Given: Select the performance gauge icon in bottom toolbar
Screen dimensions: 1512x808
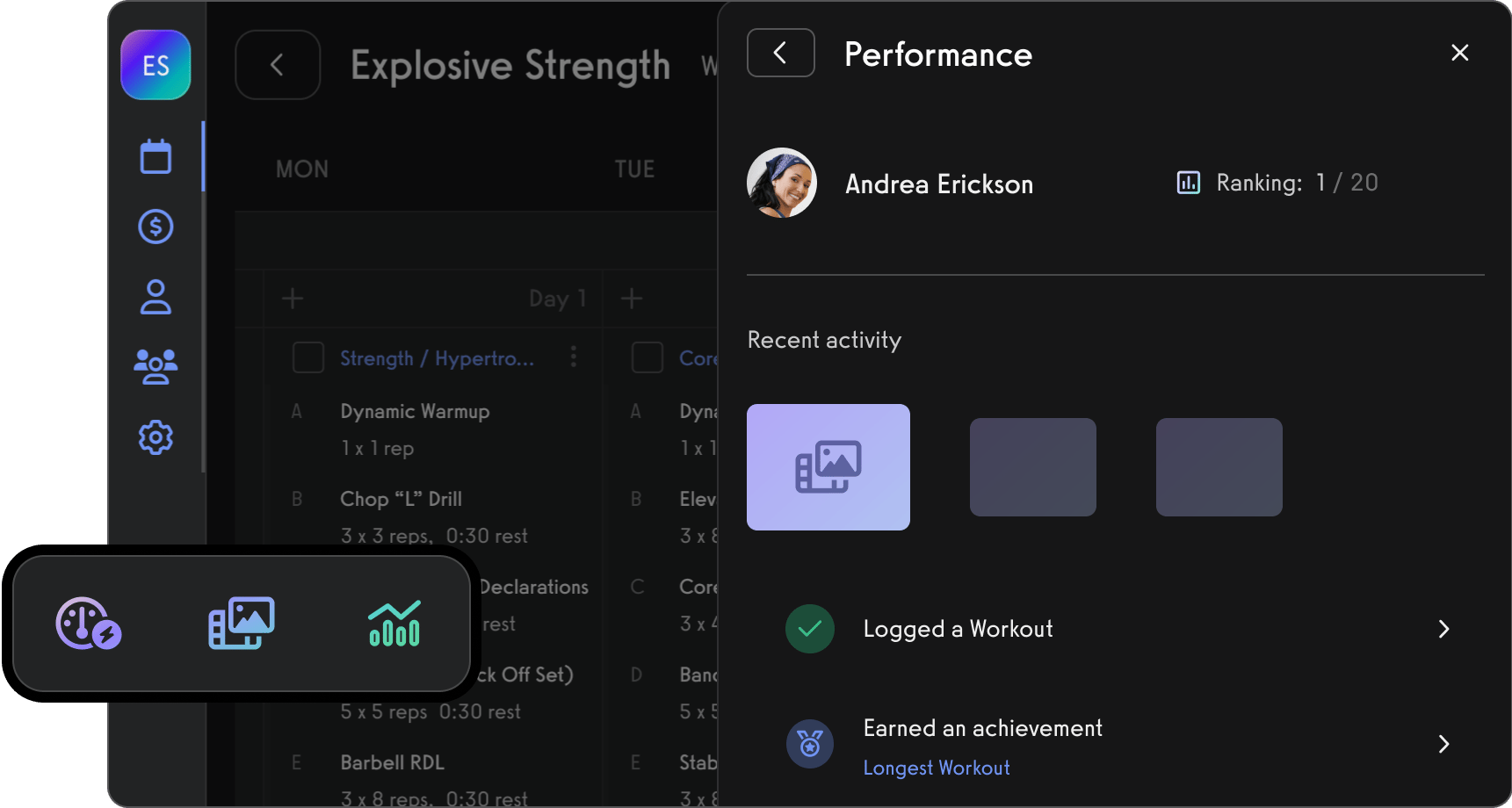Looking at the screenshot, I should pos(87,624).
